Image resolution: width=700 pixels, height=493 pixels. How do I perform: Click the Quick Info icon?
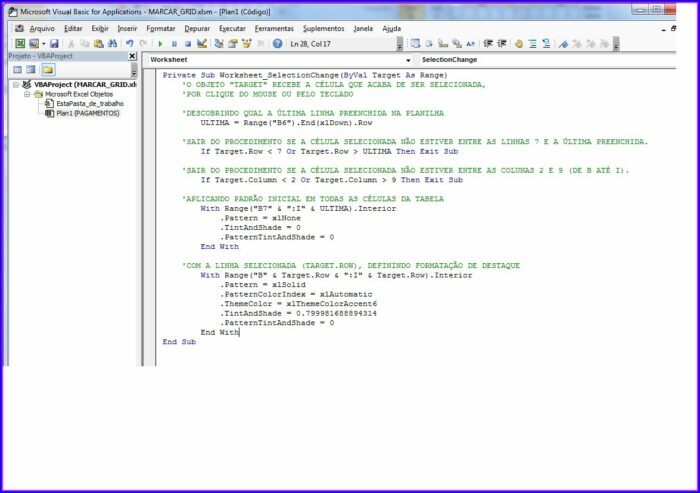[x=443, y=43]
